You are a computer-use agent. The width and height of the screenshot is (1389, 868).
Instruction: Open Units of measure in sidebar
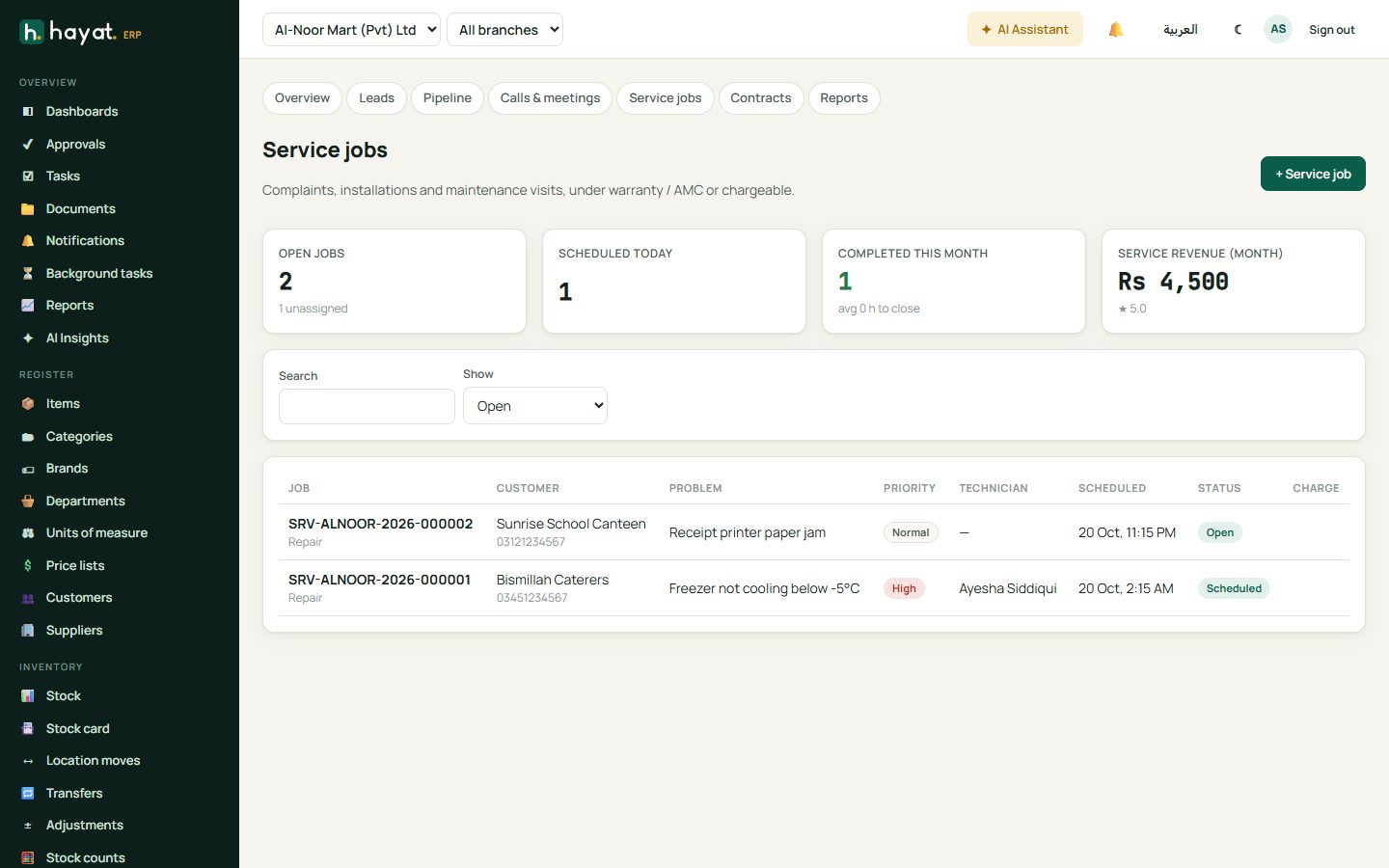coord(96,533)
